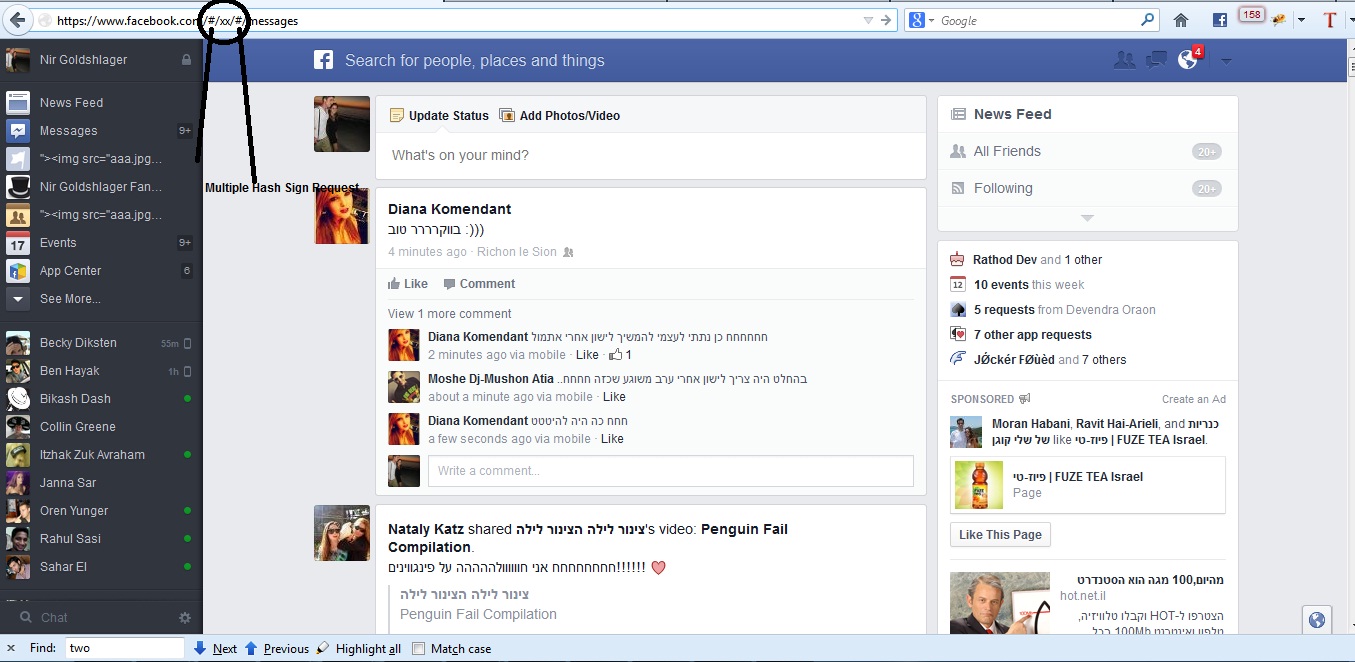Viewport: 1355px width, 662px height.
Task: Click Nir Goldshlager profile name
Action: point(83,60)
